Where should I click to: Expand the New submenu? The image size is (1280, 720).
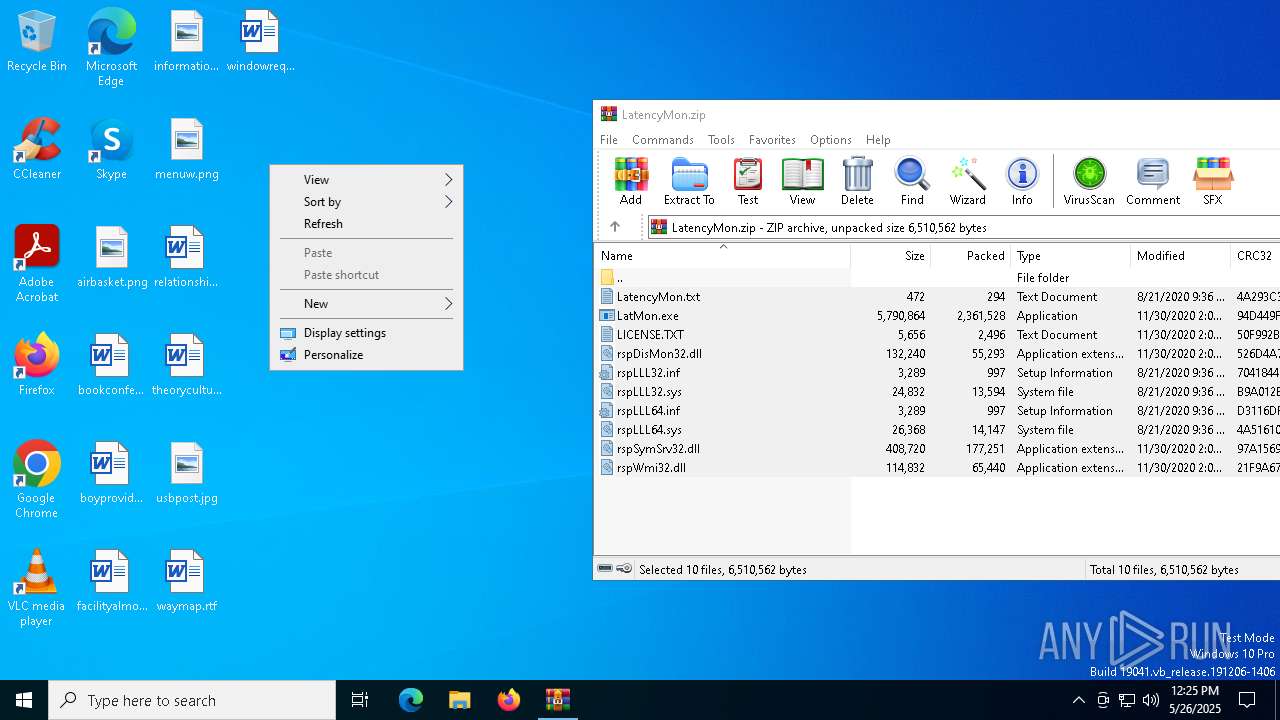[x=366, y=304]
